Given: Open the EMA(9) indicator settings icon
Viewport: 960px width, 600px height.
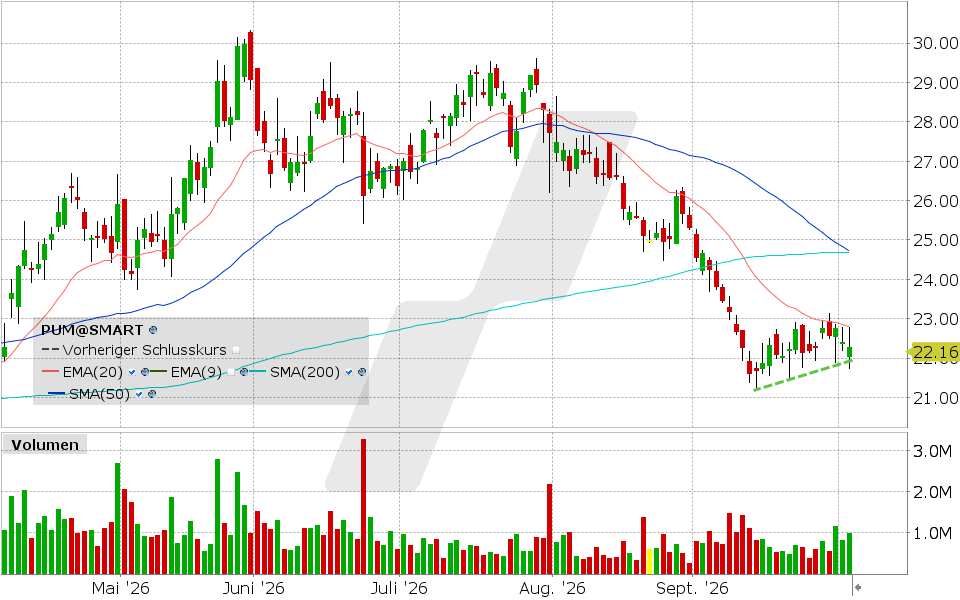Looking at the screenshot, I should pos(244,372).
